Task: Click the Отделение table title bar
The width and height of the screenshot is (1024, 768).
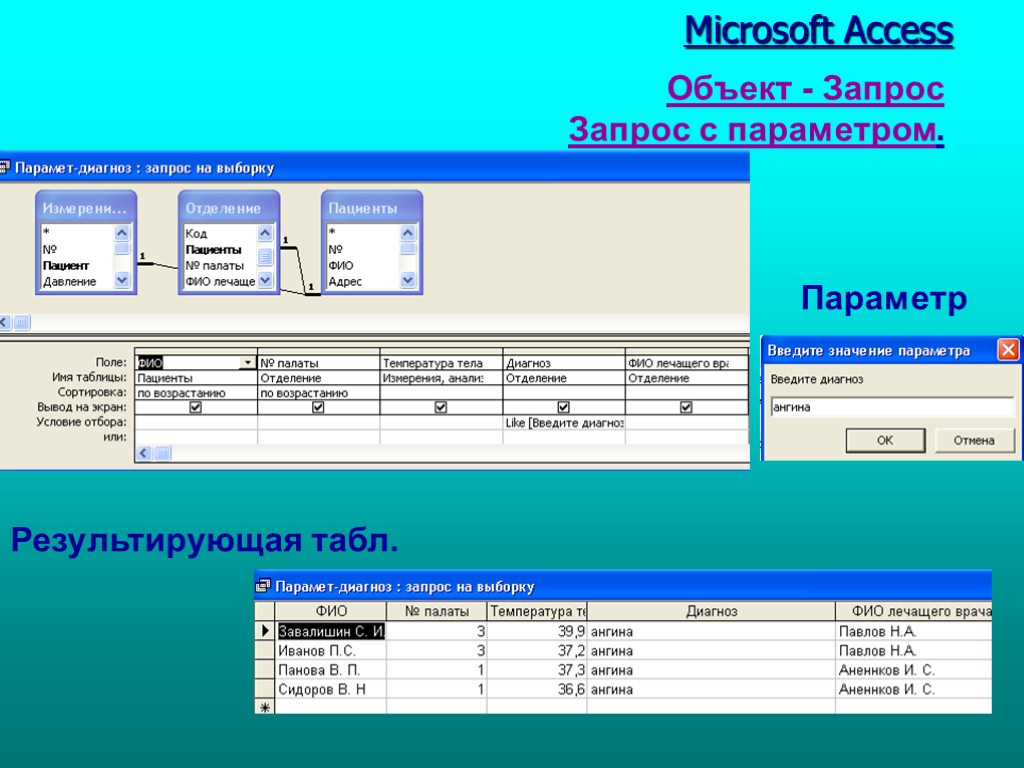Action: coord(229,208)
